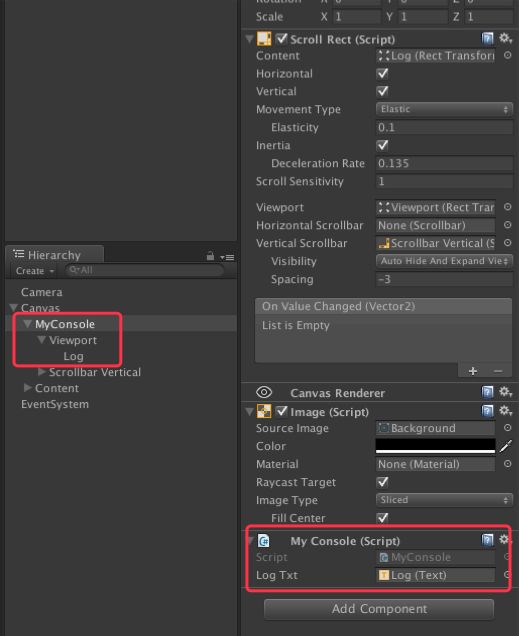Open object picker for Content field
This screenshot has width=519, height=636.
[x=507, y=56]
